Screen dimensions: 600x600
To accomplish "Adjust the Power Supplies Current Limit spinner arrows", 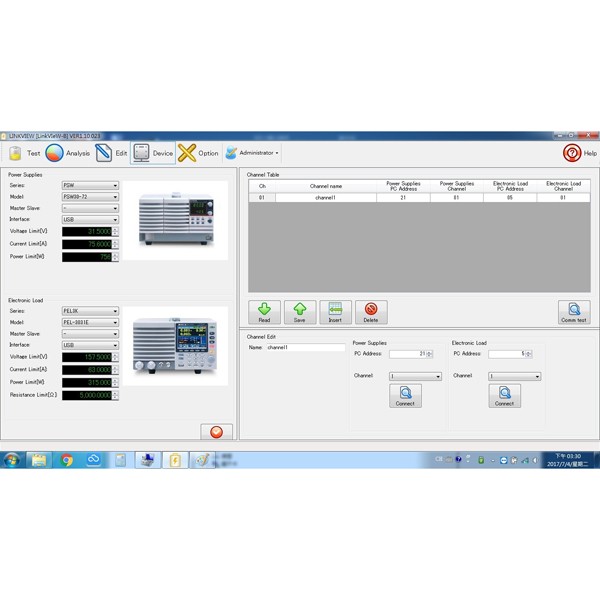I will point(115,244).
